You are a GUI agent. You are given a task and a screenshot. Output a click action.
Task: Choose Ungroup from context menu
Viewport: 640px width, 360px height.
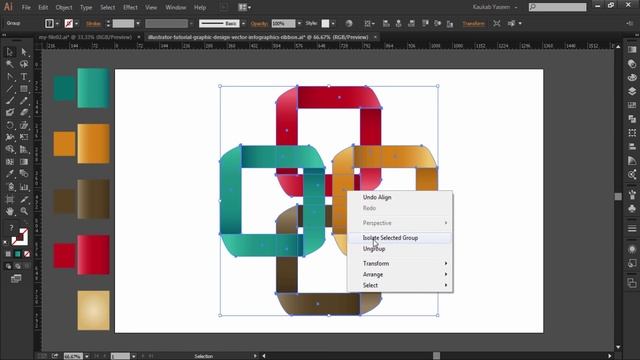click(x=400, y=249)
